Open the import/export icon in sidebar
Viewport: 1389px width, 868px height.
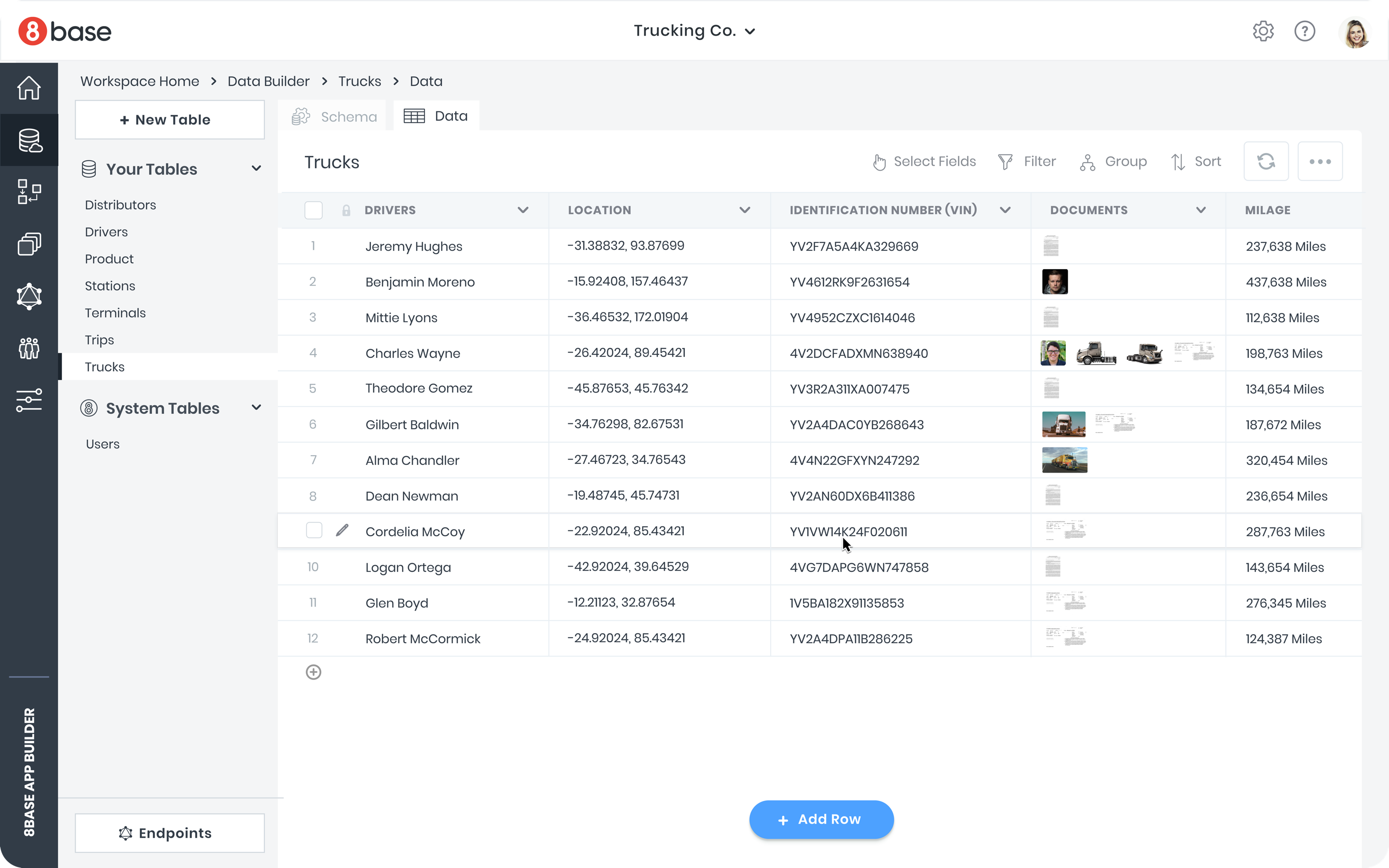(29, 192)
